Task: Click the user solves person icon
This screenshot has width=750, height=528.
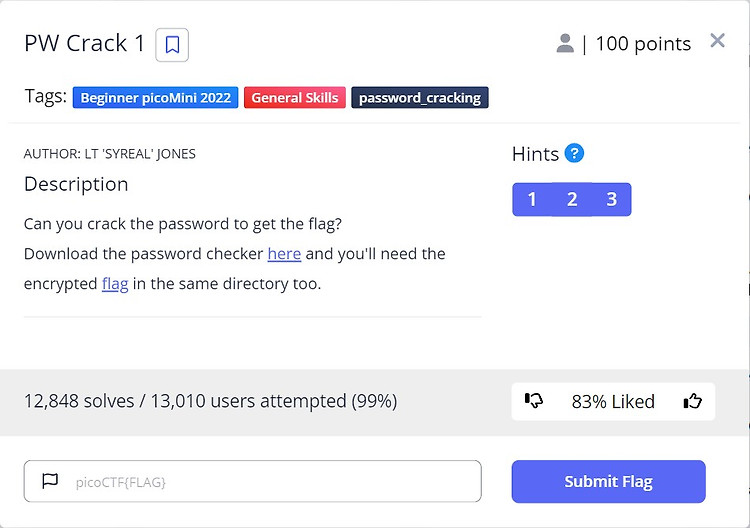Action: tap(565, 44)
